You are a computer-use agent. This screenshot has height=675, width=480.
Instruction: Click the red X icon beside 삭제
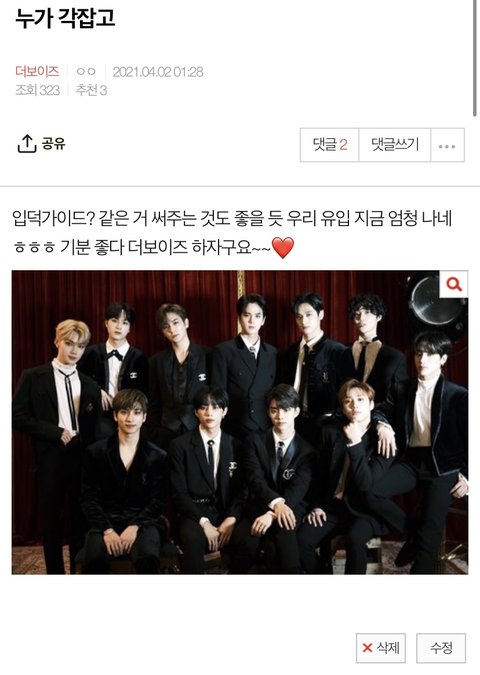tap(367, 647)
